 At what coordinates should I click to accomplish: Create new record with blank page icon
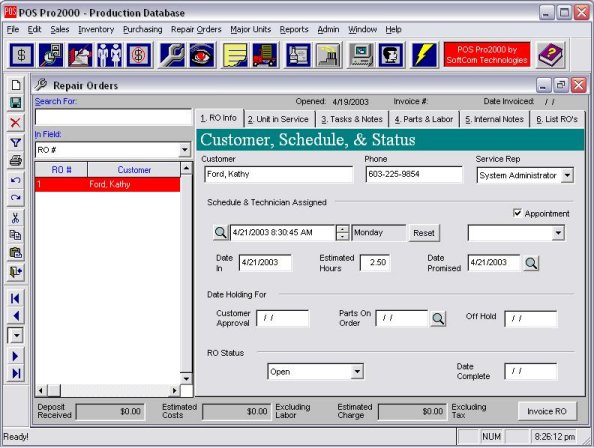16,85
